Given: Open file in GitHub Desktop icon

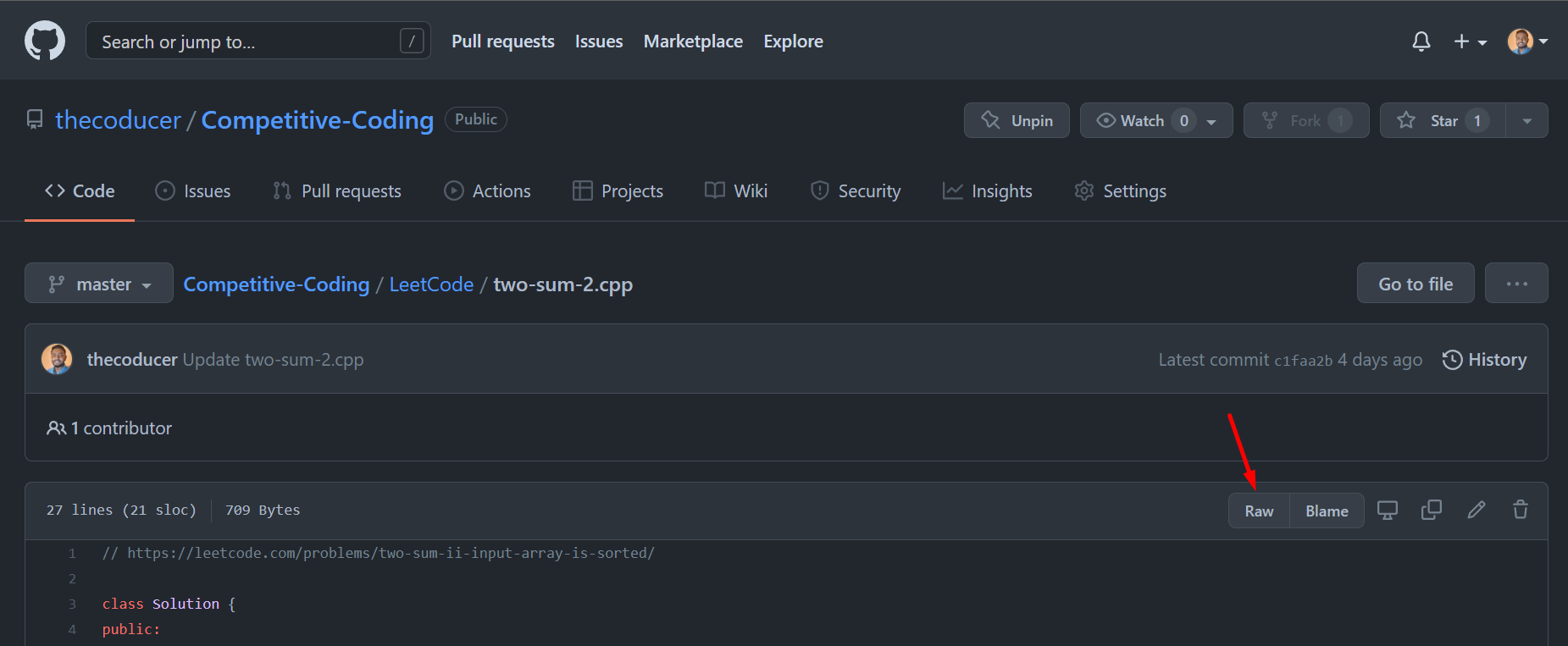Looking at the screenshot, I should 1387,511.
